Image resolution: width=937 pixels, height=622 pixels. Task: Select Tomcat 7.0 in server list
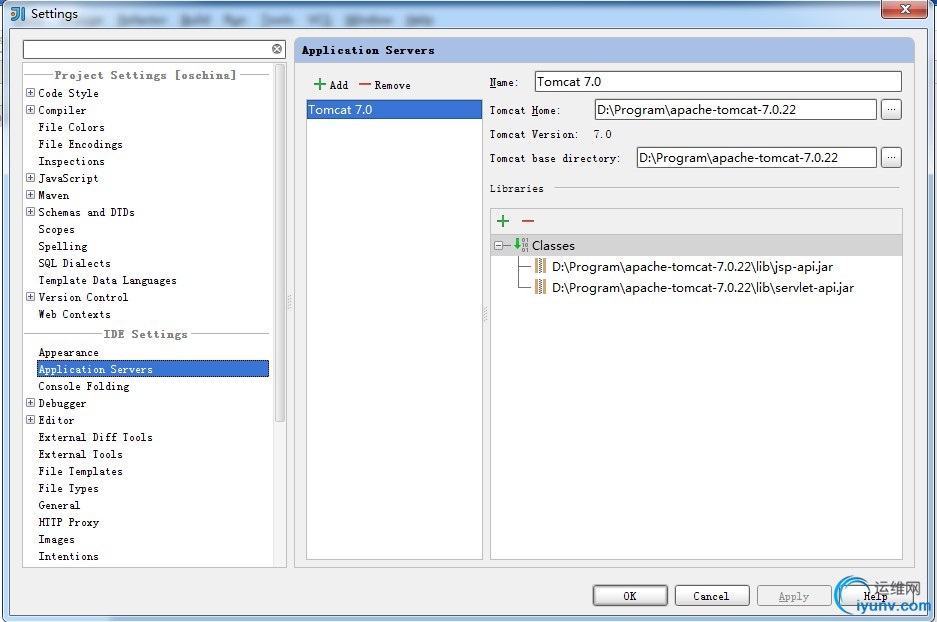(394, 110)
